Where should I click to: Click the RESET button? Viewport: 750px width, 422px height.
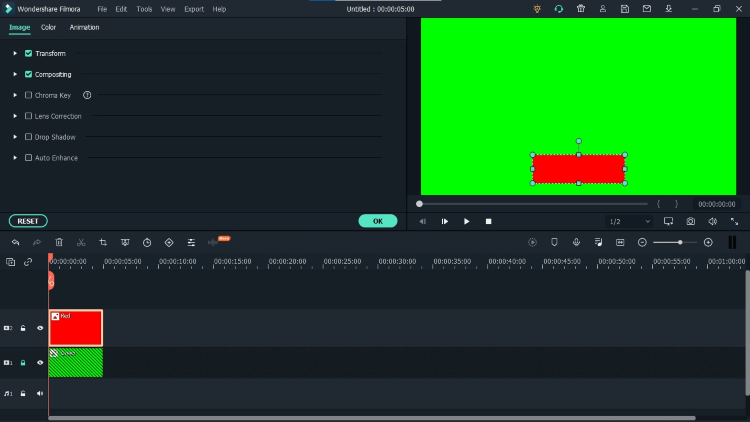pyautogui.click(x=28, y=221)
